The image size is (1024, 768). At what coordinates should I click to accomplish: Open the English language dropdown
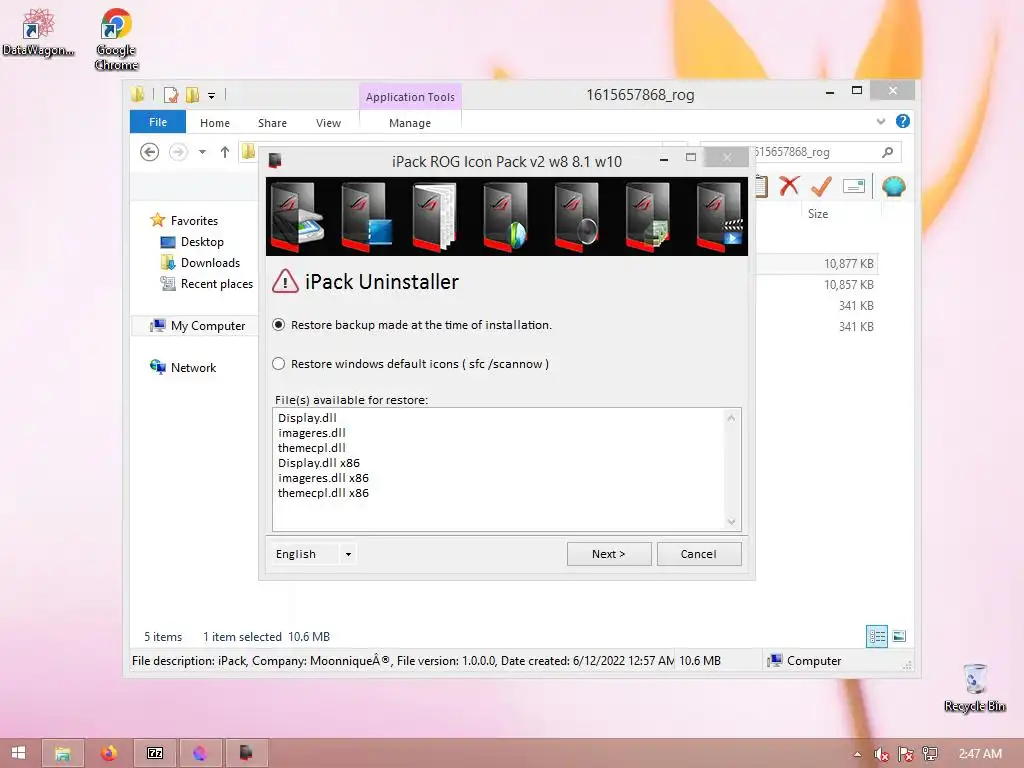click(x=348, y=554)
